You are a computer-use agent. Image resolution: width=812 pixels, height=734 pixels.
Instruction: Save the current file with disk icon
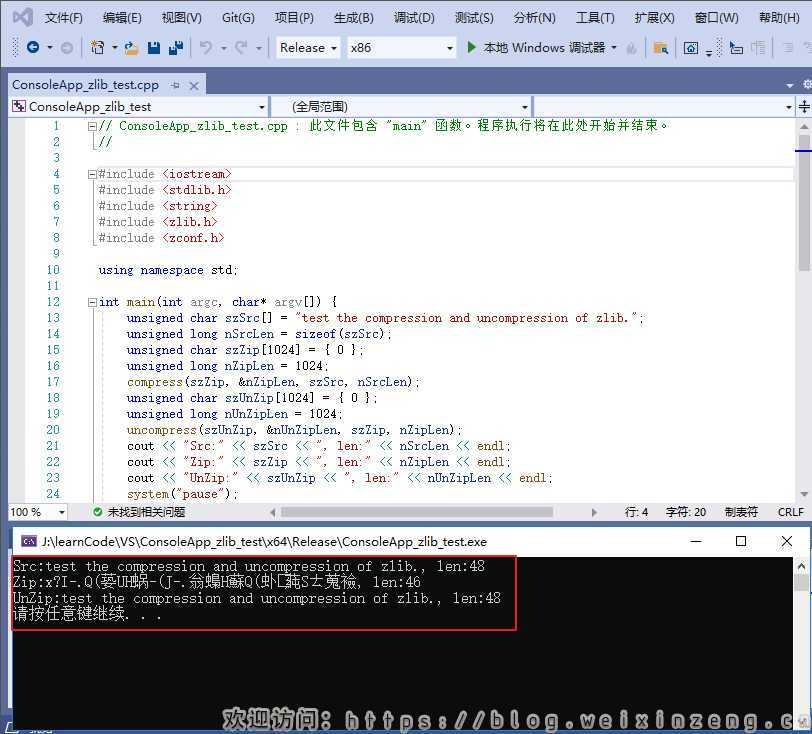tap(154, 48)
